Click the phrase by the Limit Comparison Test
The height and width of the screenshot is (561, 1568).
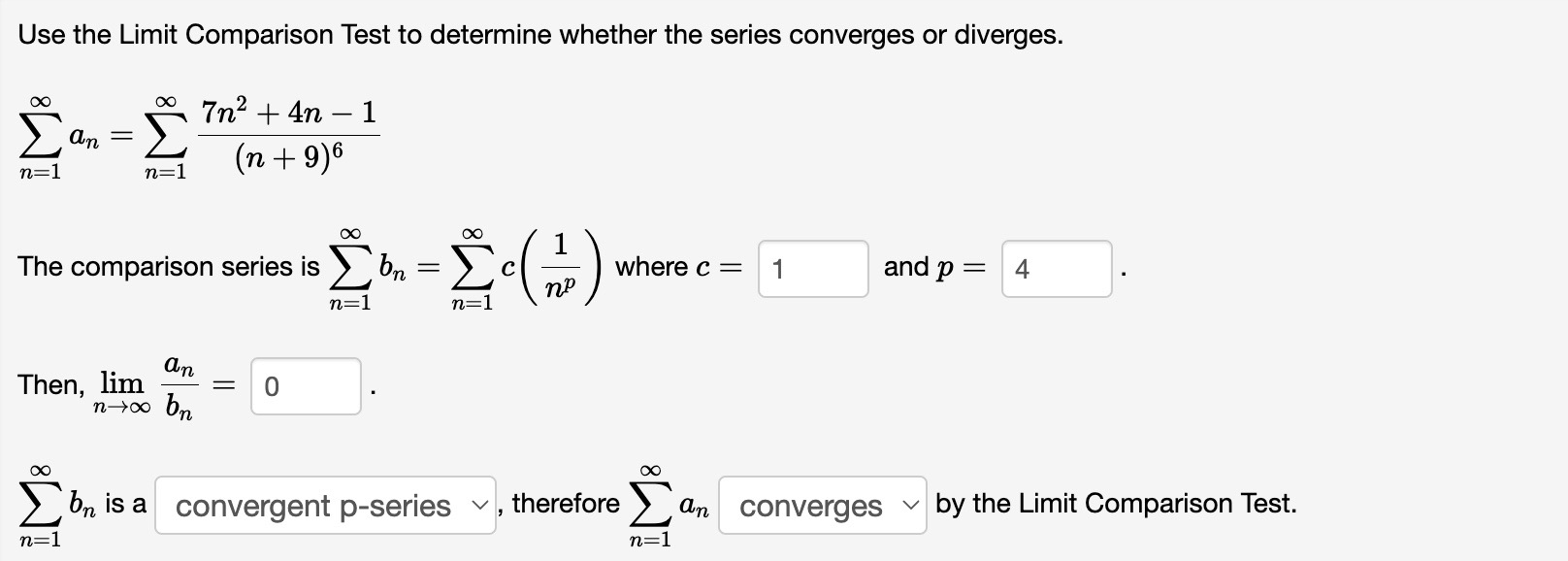[1115, 503]
